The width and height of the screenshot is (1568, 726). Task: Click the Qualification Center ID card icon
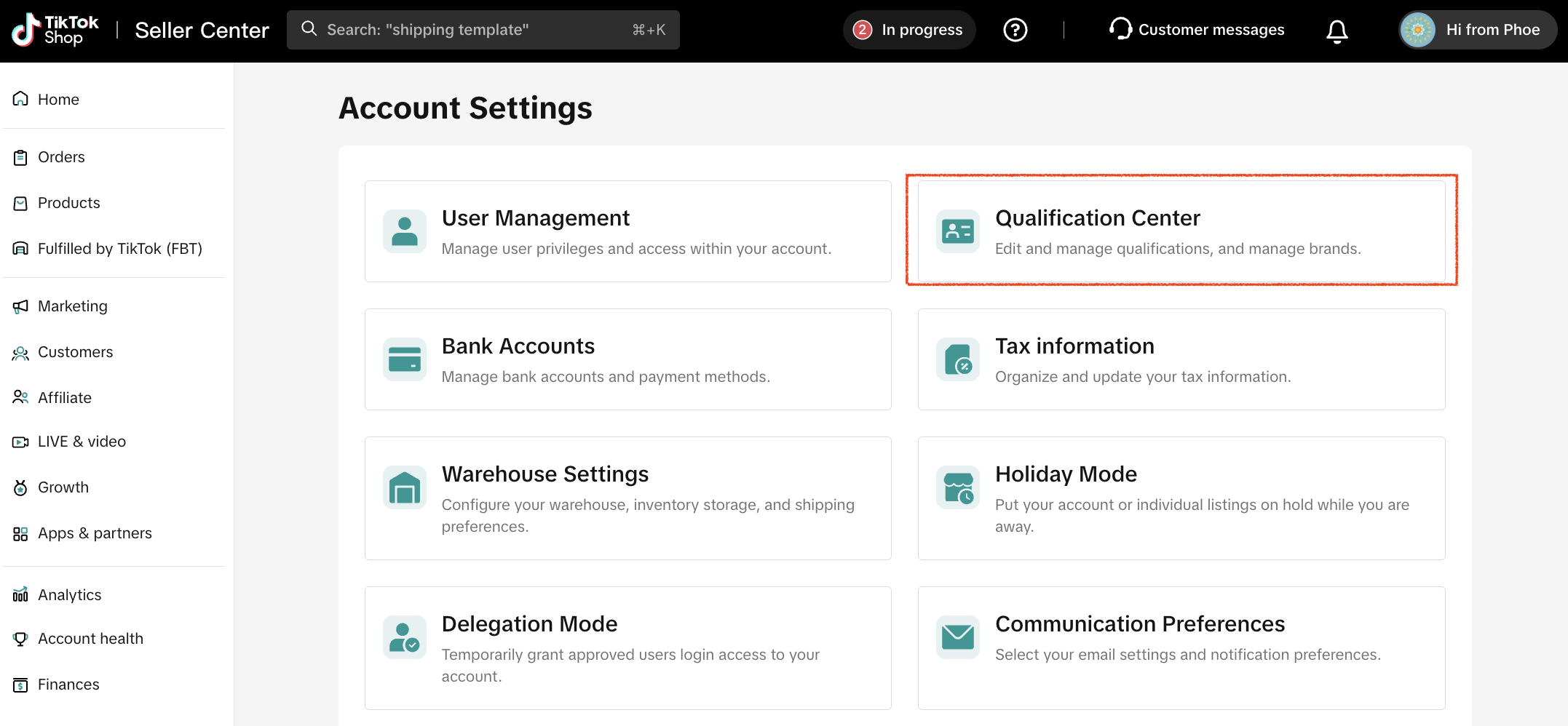click(957, 231)
